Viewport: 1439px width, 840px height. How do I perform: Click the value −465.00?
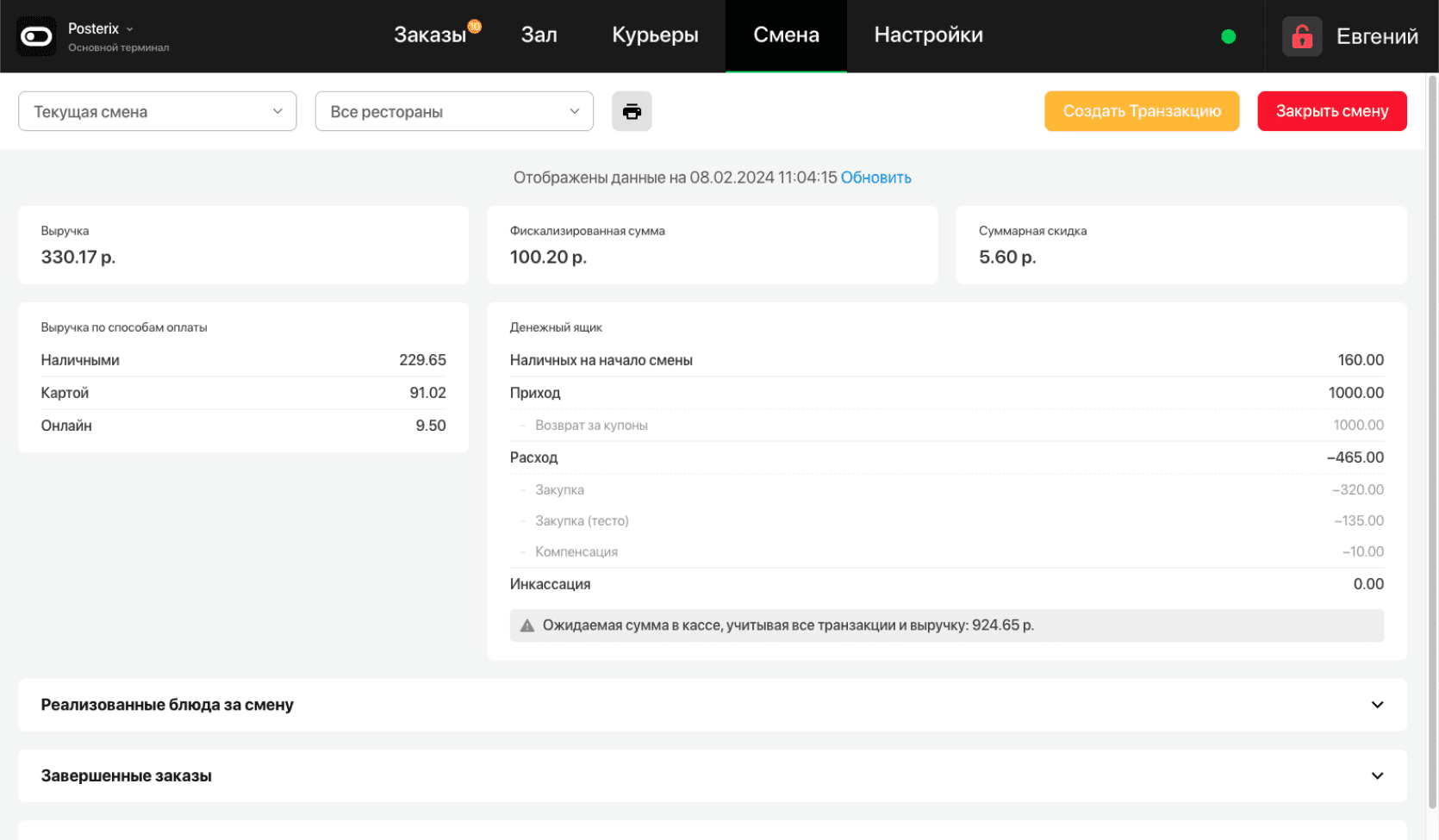coord(1355,457)
